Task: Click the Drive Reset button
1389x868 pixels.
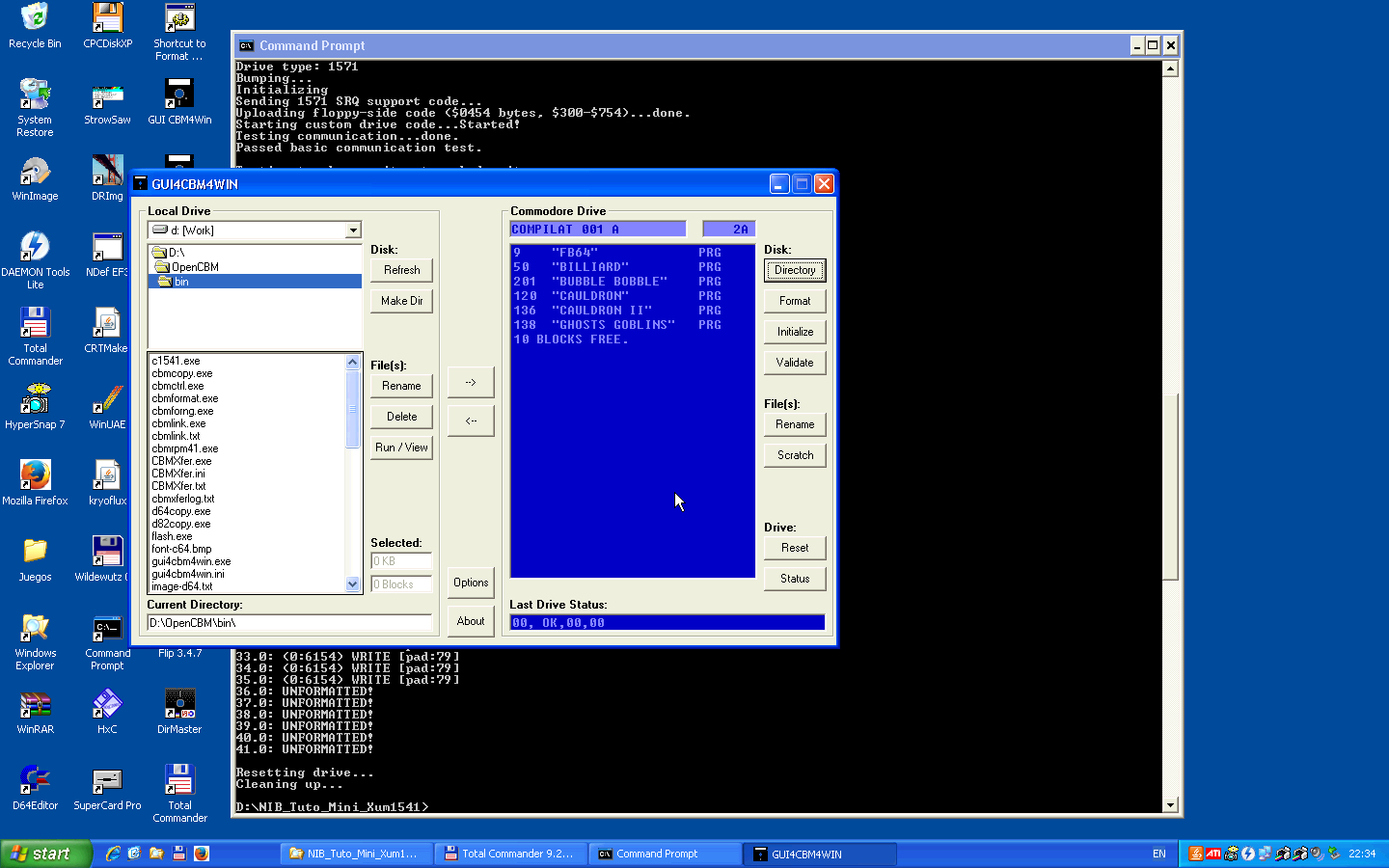Action: pos(795,548)
